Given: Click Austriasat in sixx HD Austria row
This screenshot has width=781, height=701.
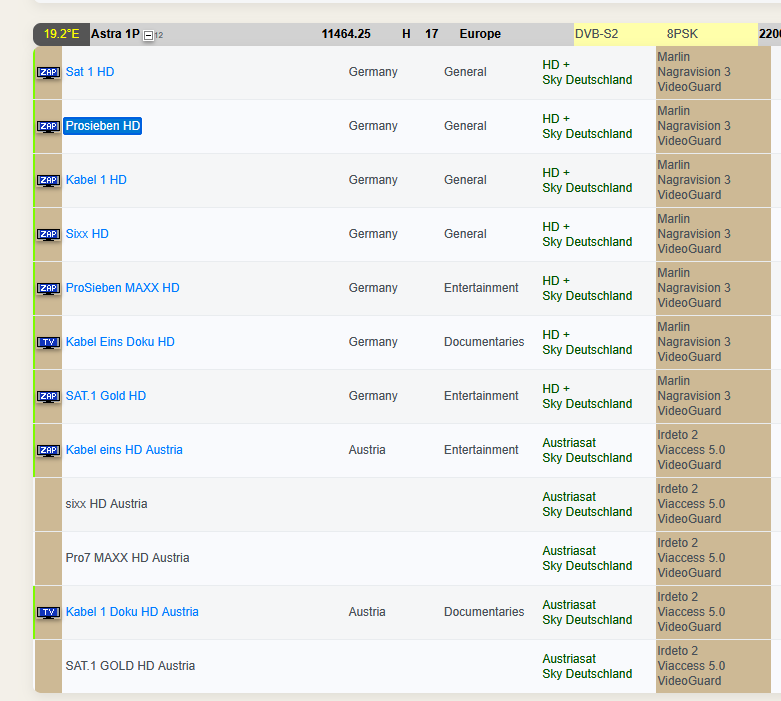Looking at the screenshot, I should [x=569, y=497].
